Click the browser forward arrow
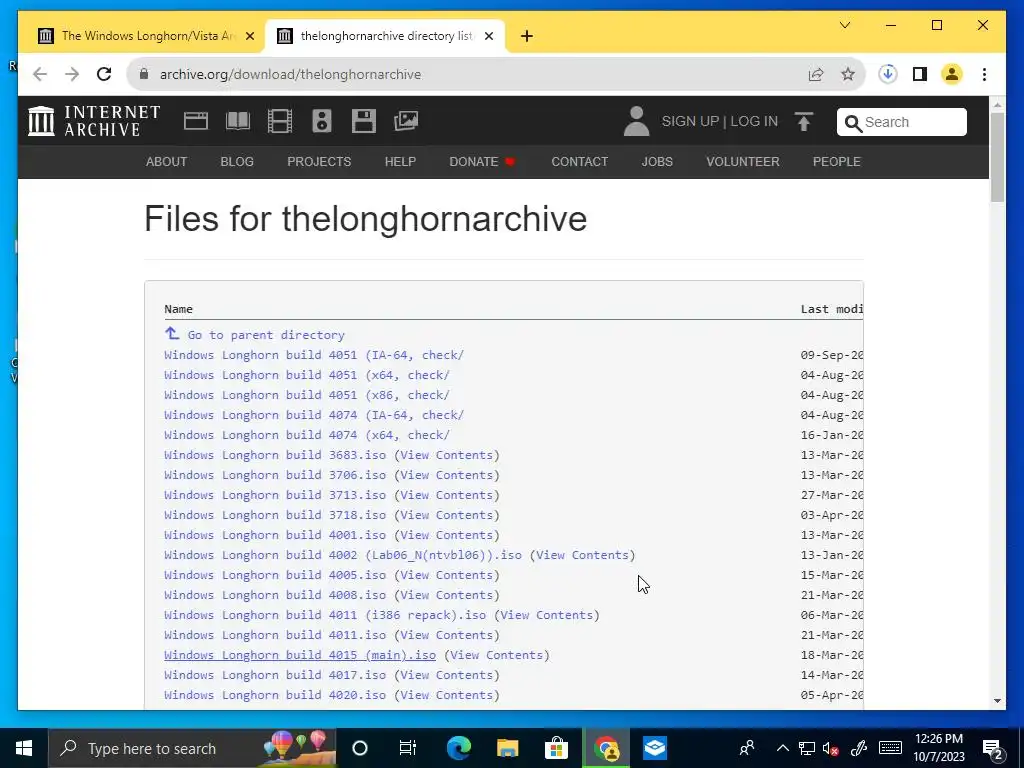The width and height of the screenshot is (1024, 768). 72,74
